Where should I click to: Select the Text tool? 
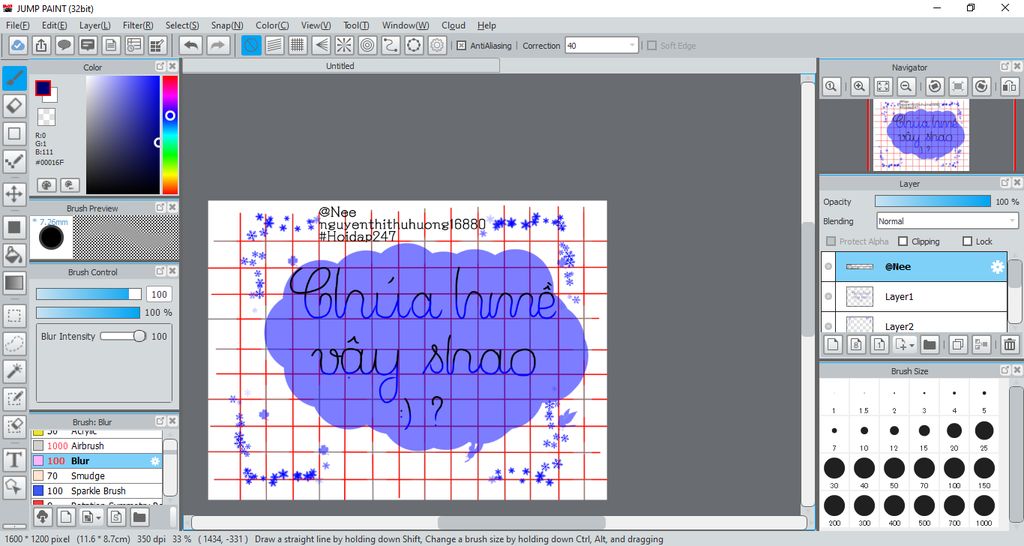tap(14, 460)
